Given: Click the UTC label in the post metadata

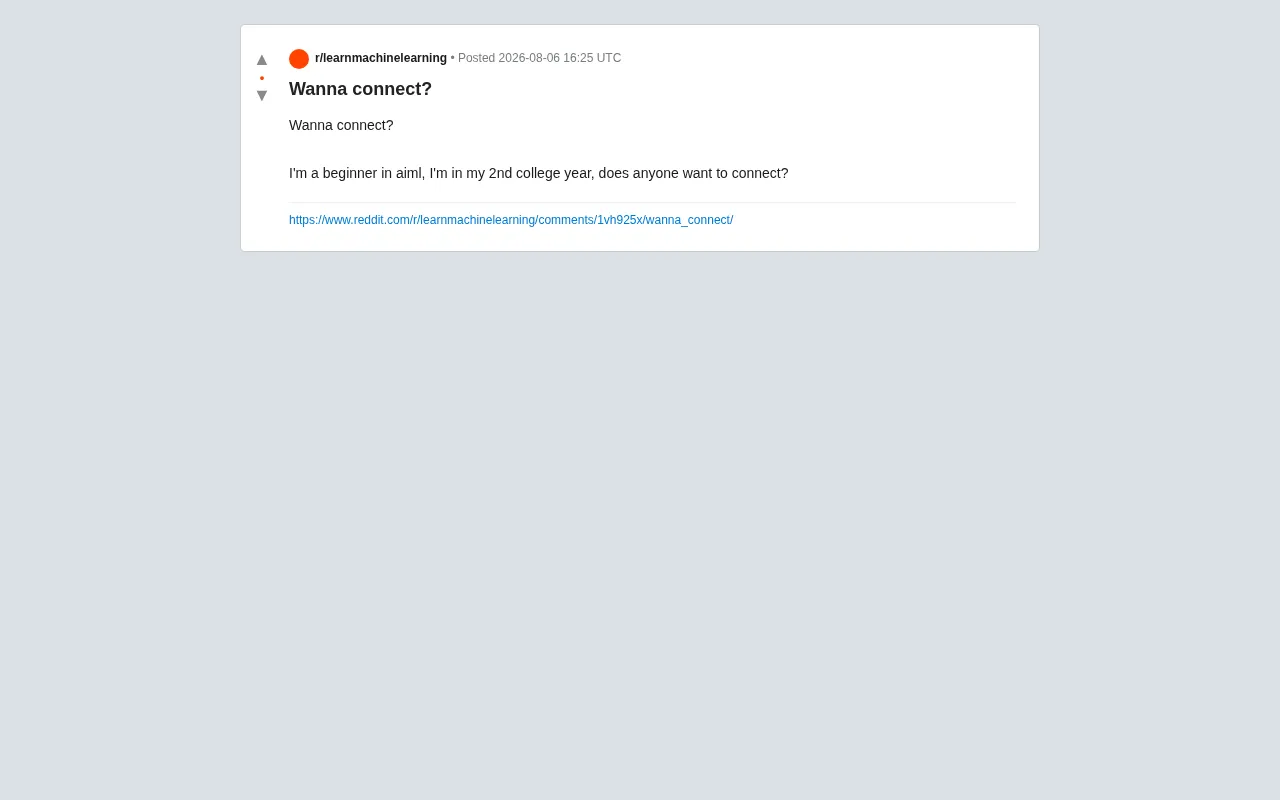Looking at the screenshot, I should 609,58.
